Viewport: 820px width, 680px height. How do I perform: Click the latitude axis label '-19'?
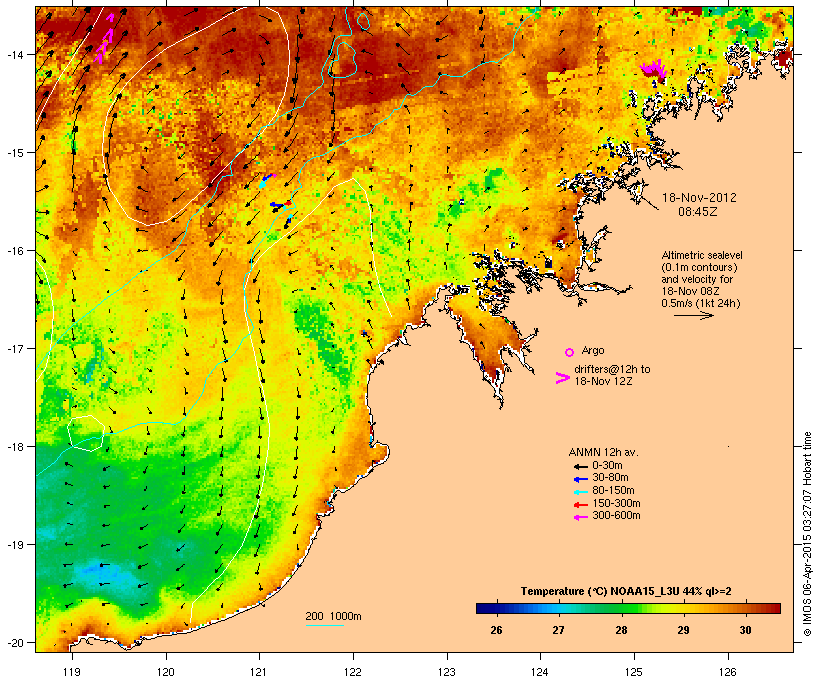[14, 545]
